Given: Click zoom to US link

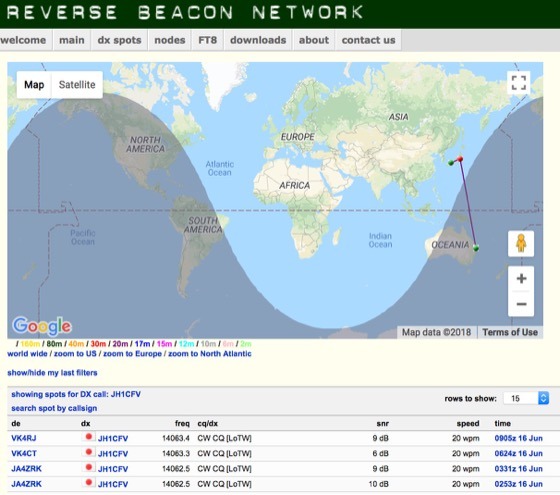Looking at the screenshot, I should click(x=75, y=354).
